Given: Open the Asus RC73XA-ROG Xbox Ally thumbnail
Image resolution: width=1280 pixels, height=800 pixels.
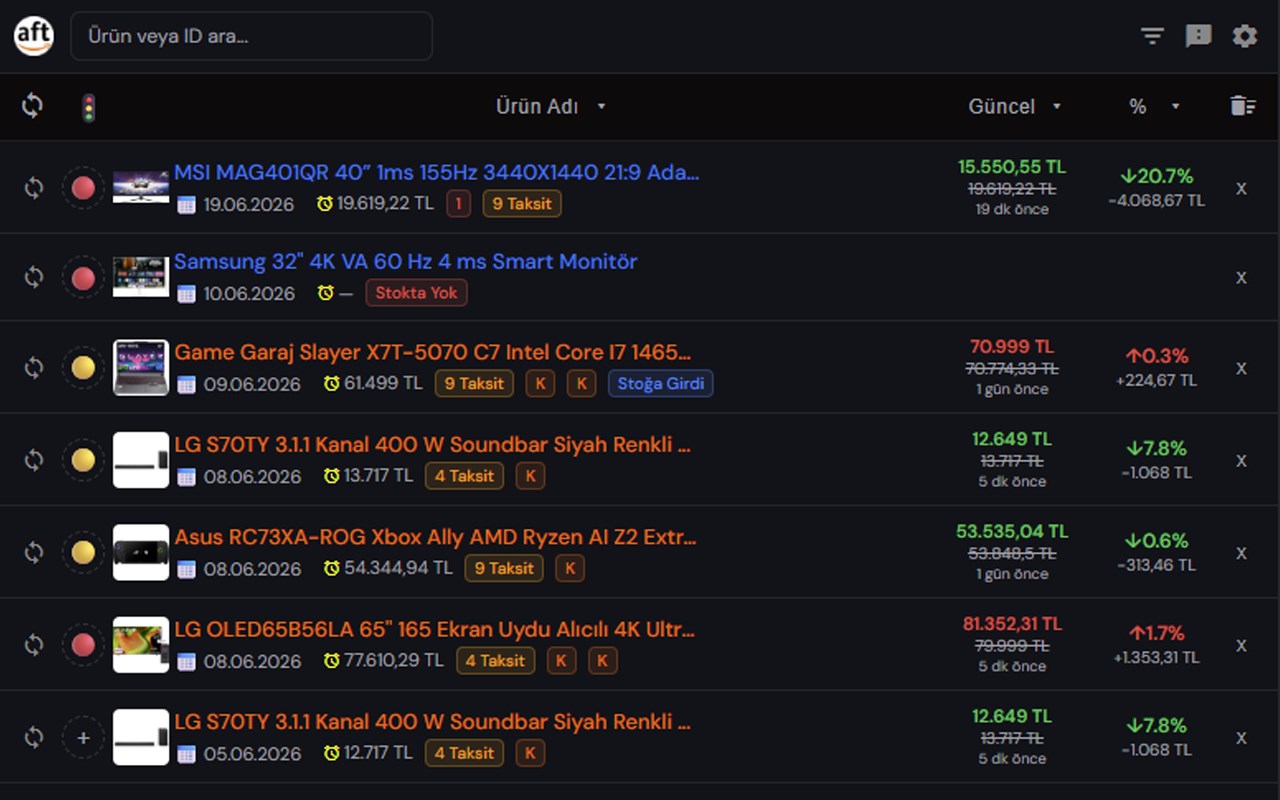Looking at the screenshot, I should pyautogui.click(x=141, y=552).
